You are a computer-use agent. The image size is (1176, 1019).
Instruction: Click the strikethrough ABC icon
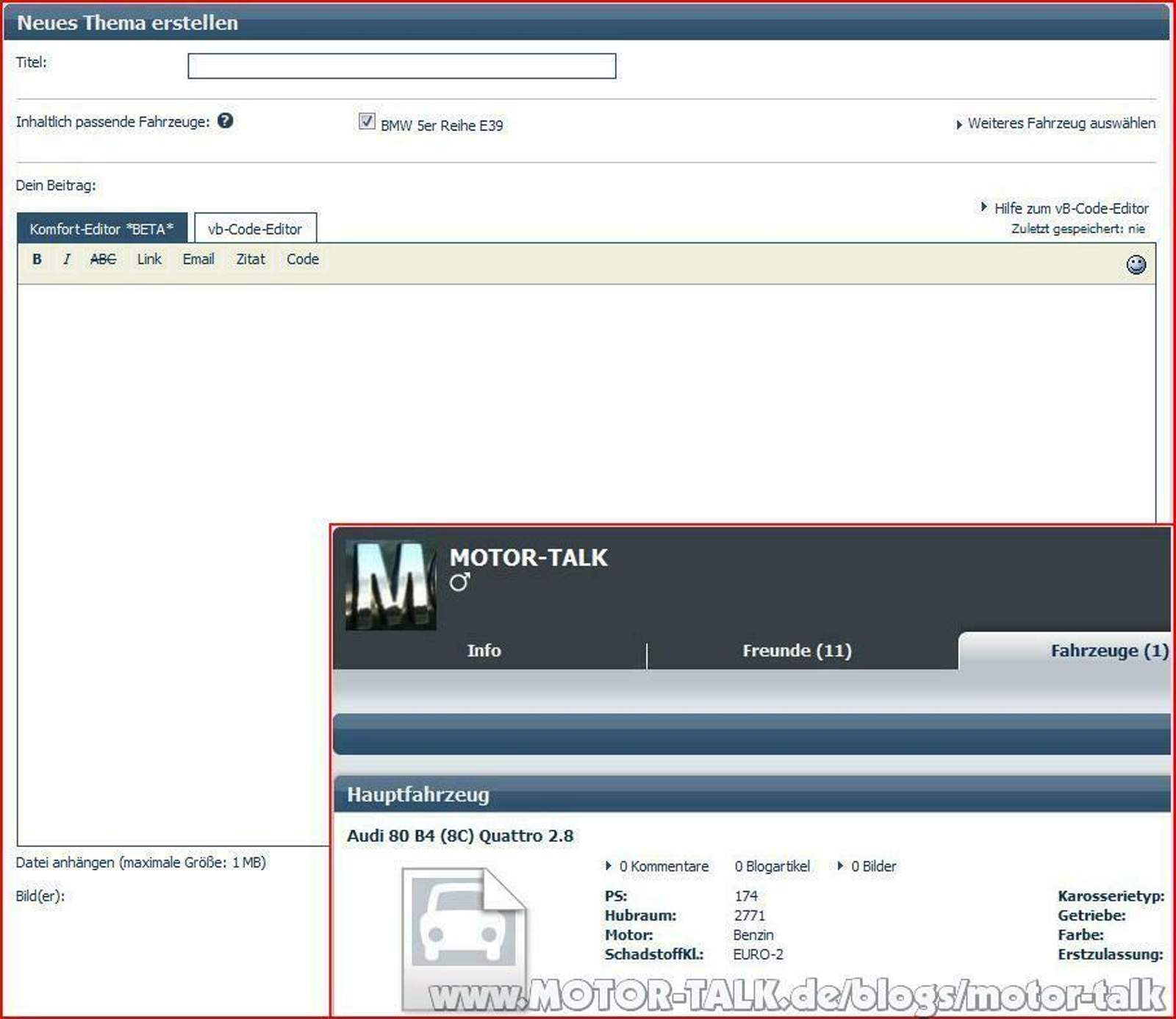pyautogui.click(x=103, y=260)
